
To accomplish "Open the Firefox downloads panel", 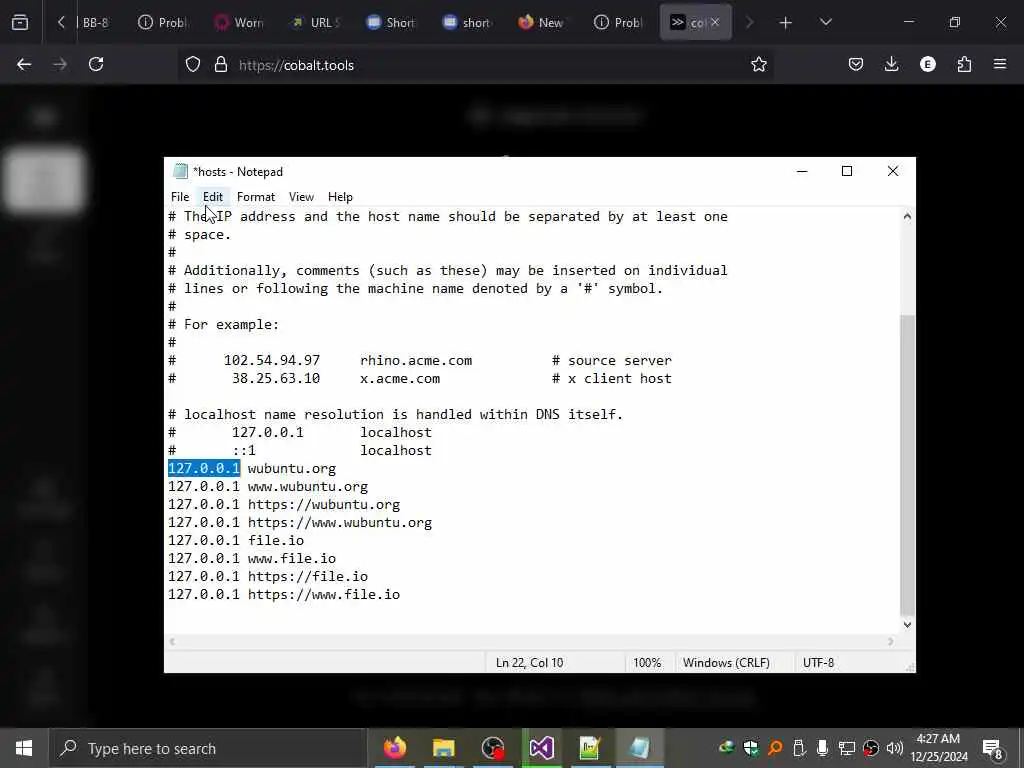I will pos(891,65).
